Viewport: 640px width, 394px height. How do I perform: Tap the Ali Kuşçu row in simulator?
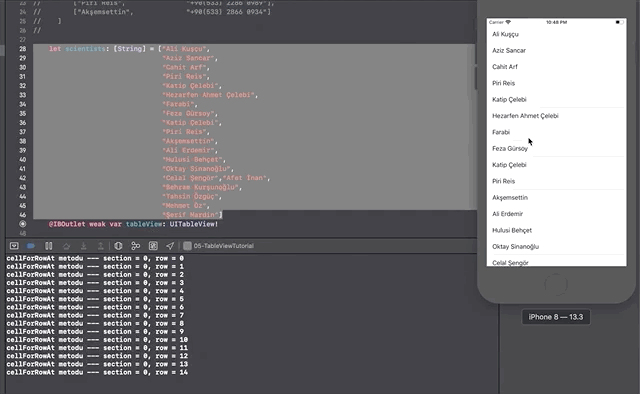[556, 34]
